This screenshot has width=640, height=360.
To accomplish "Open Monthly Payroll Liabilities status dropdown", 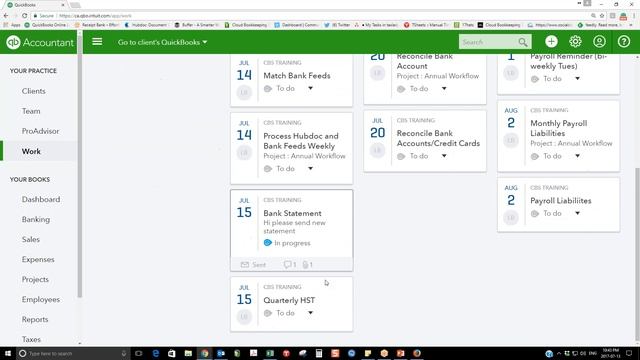I will [577, 156].
